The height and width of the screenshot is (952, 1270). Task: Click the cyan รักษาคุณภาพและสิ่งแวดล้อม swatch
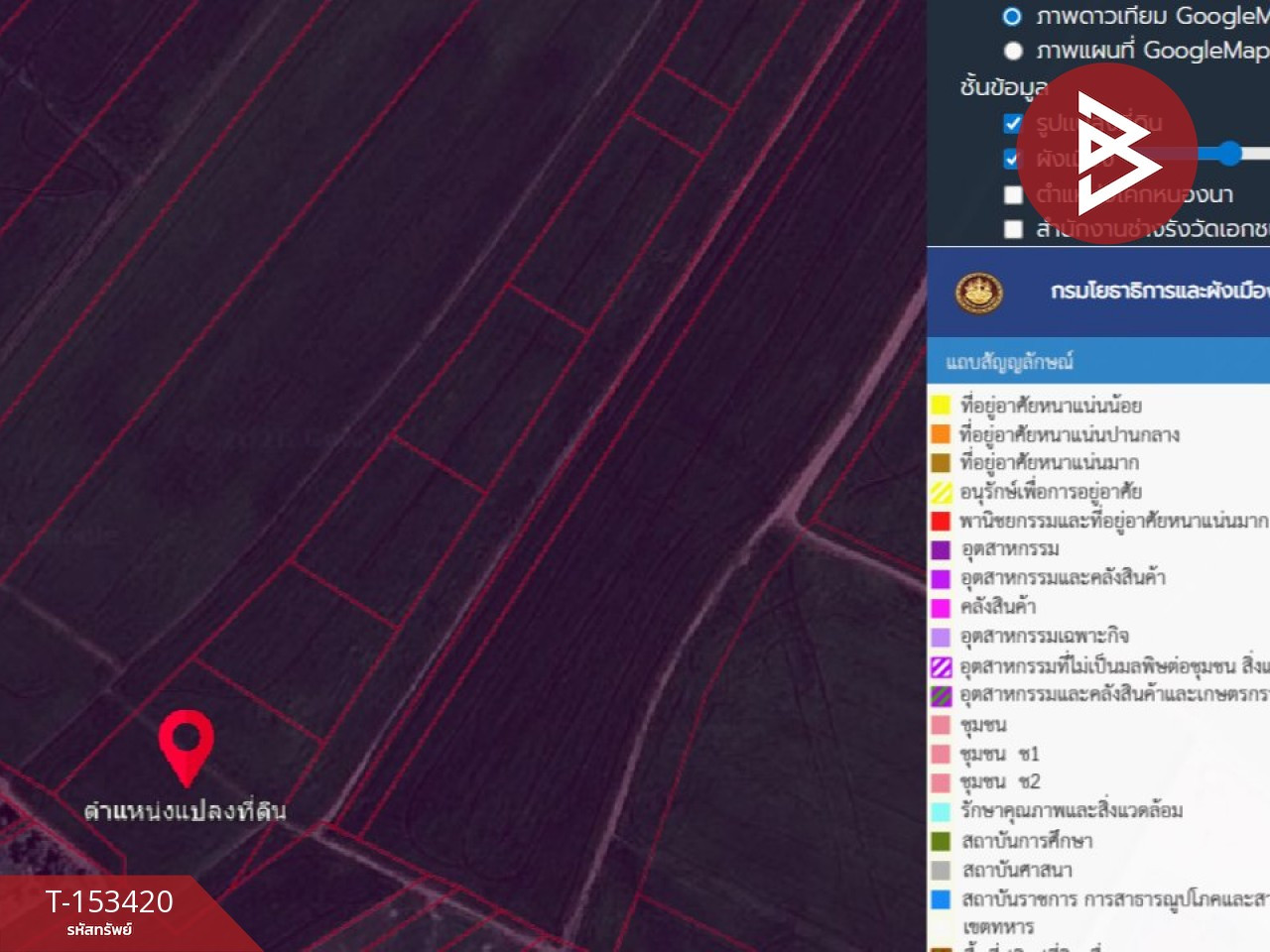(941, 811)
